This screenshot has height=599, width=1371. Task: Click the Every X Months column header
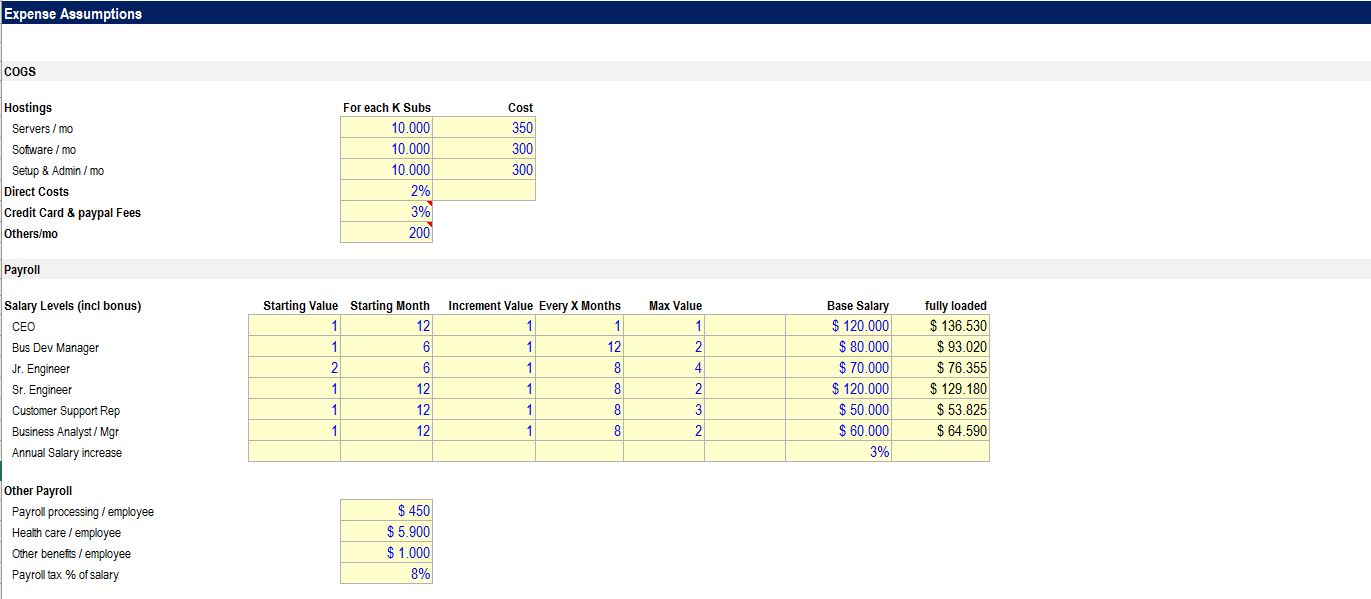click(x=580, y=306)
